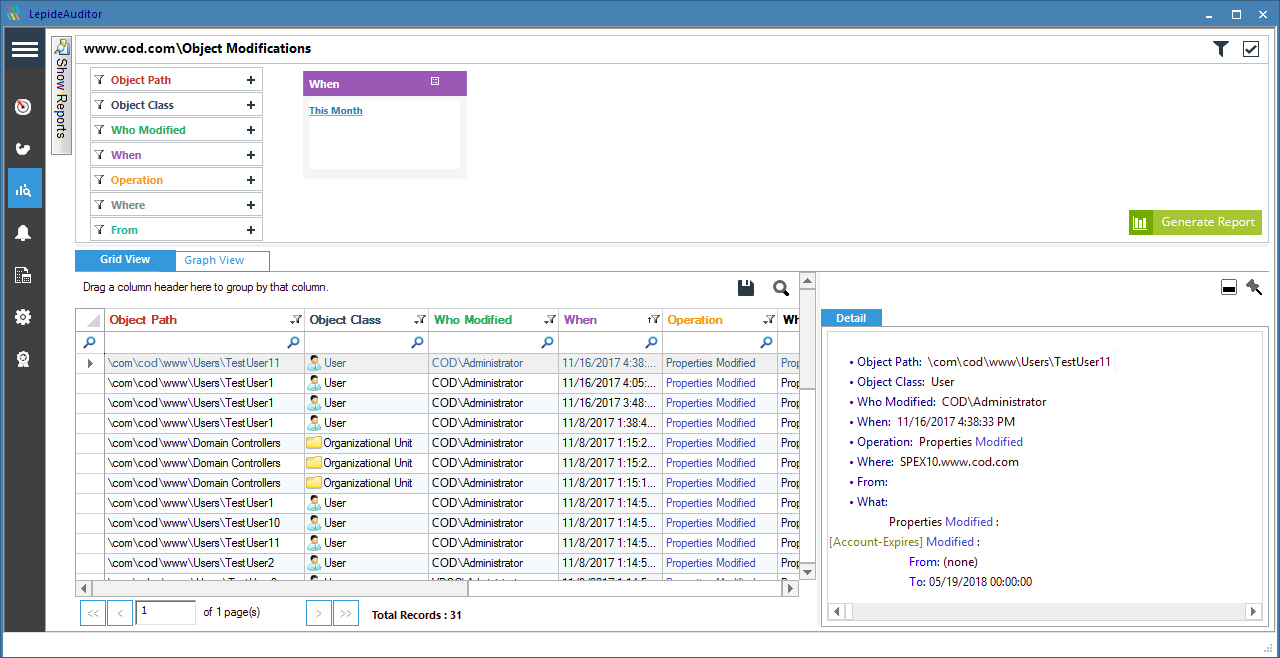Expand the From filter with its plus
The image size is (1280, 658).
[251, 230]
